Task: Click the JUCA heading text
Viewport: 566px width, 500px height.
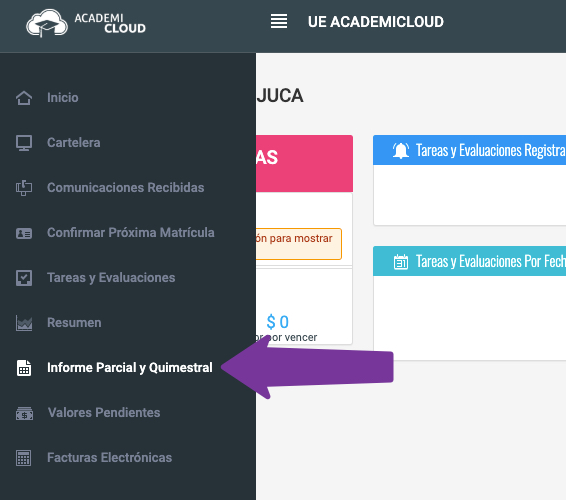Action: coord(280,96)
